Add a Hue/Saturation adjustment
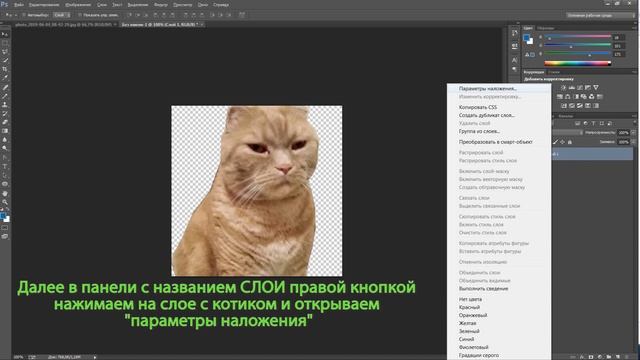 coord(560,97)
